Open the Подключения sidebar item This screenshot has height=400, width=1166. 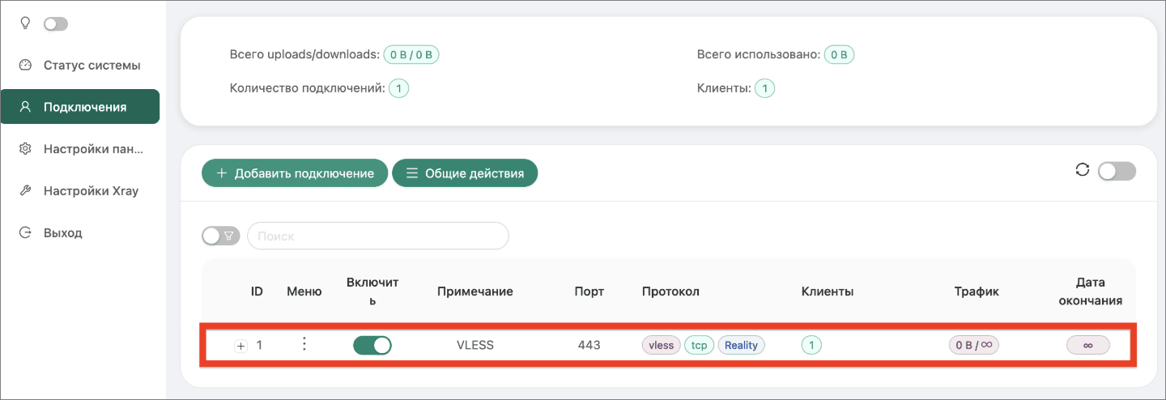pyautogui.click(x=80, y=106)
